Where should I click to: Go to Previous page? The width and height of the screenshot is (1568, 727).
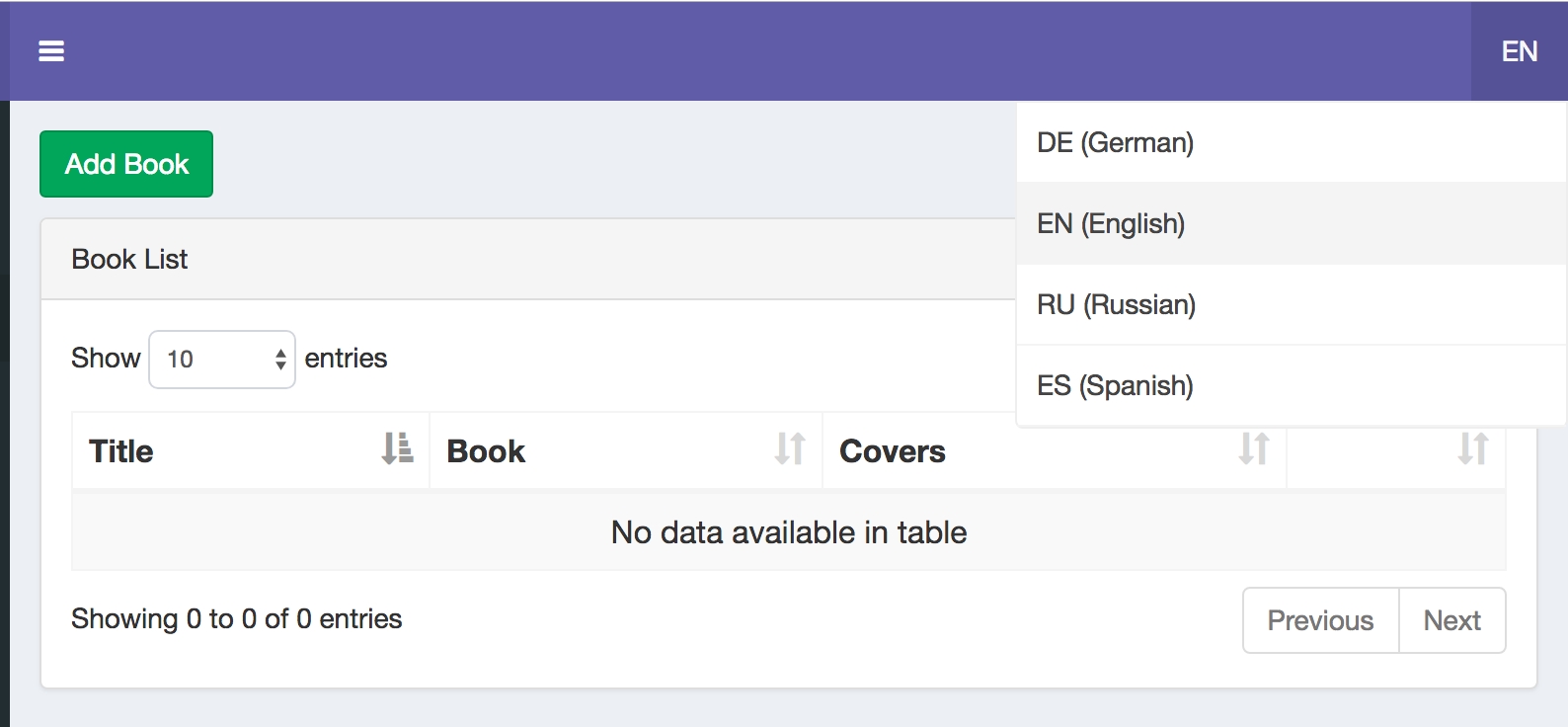pyautogui.click(x=1320, y=620)
